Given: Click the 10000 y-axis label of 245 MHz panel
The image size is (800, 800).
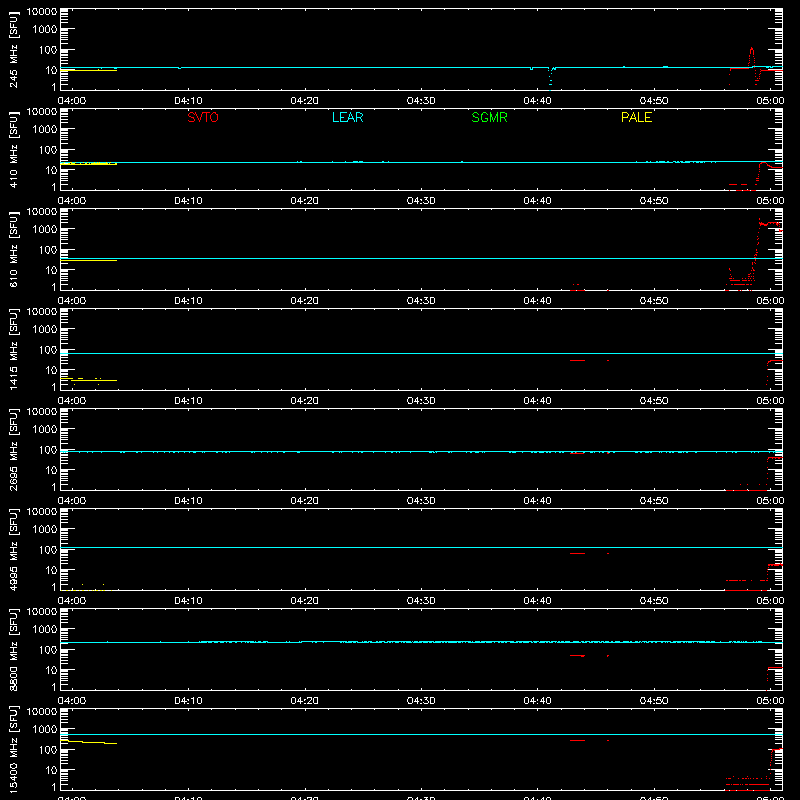Looking at the screenshot, I should coord(42,12).
